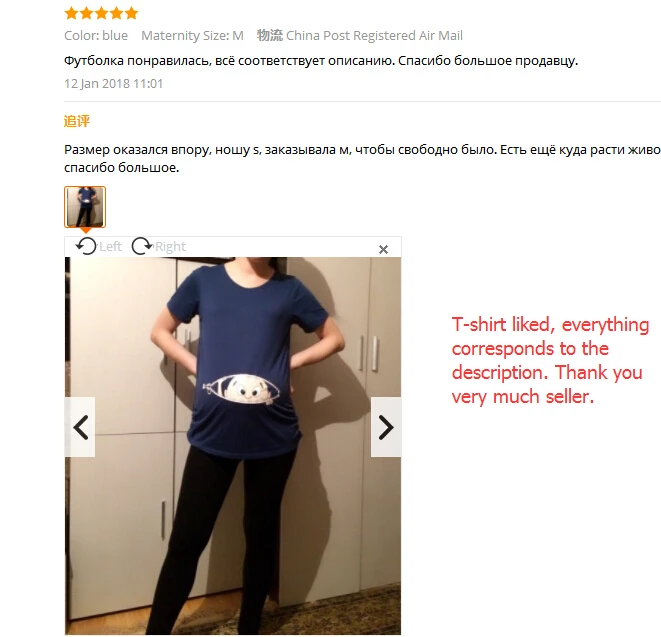Click the review date 12 Jan 2018
The image size is (661, 637).
[113, 83]
